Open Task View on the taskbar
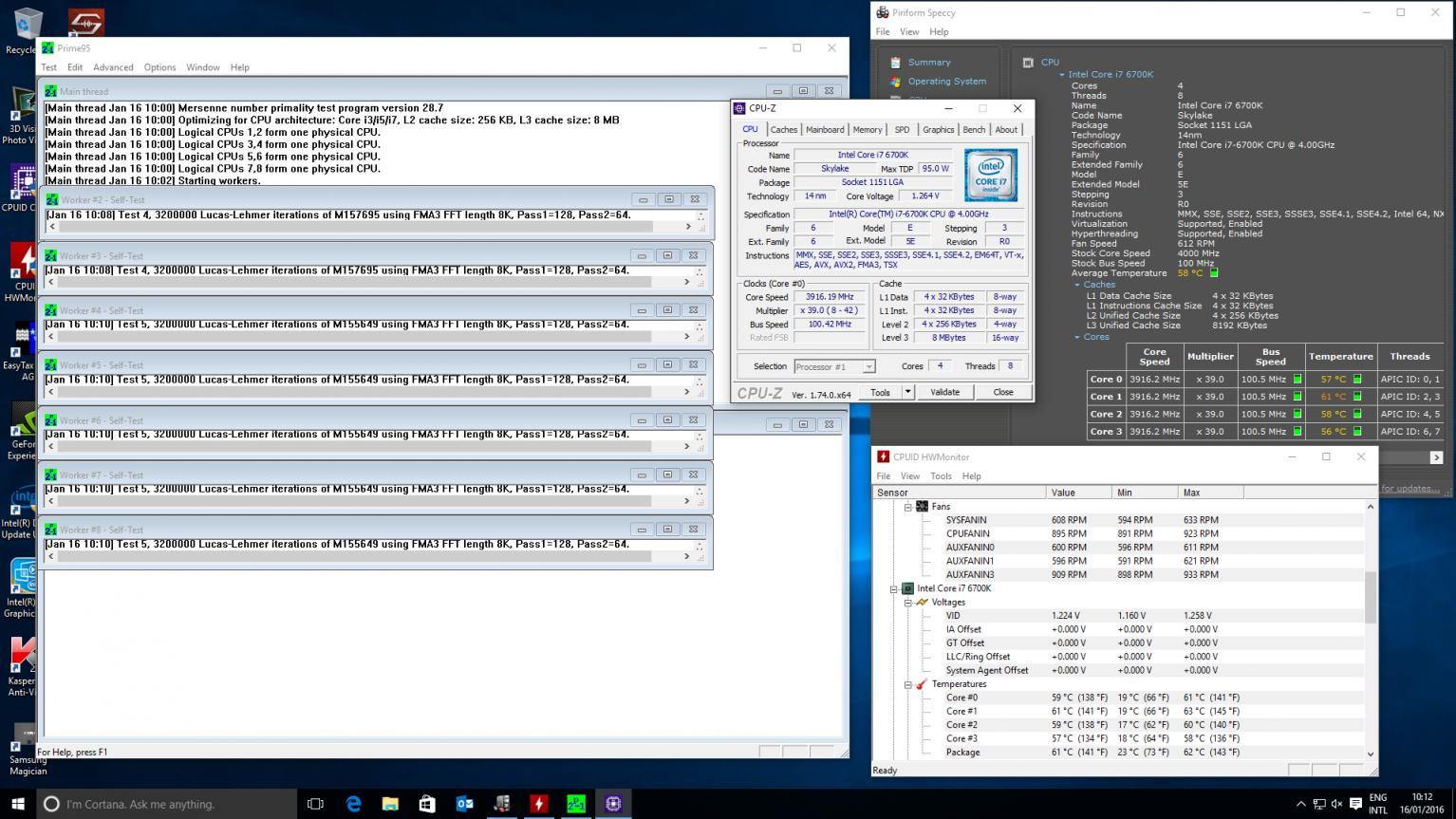The width and height of the screenshot is (1456, 819). [x=315, y=804]
